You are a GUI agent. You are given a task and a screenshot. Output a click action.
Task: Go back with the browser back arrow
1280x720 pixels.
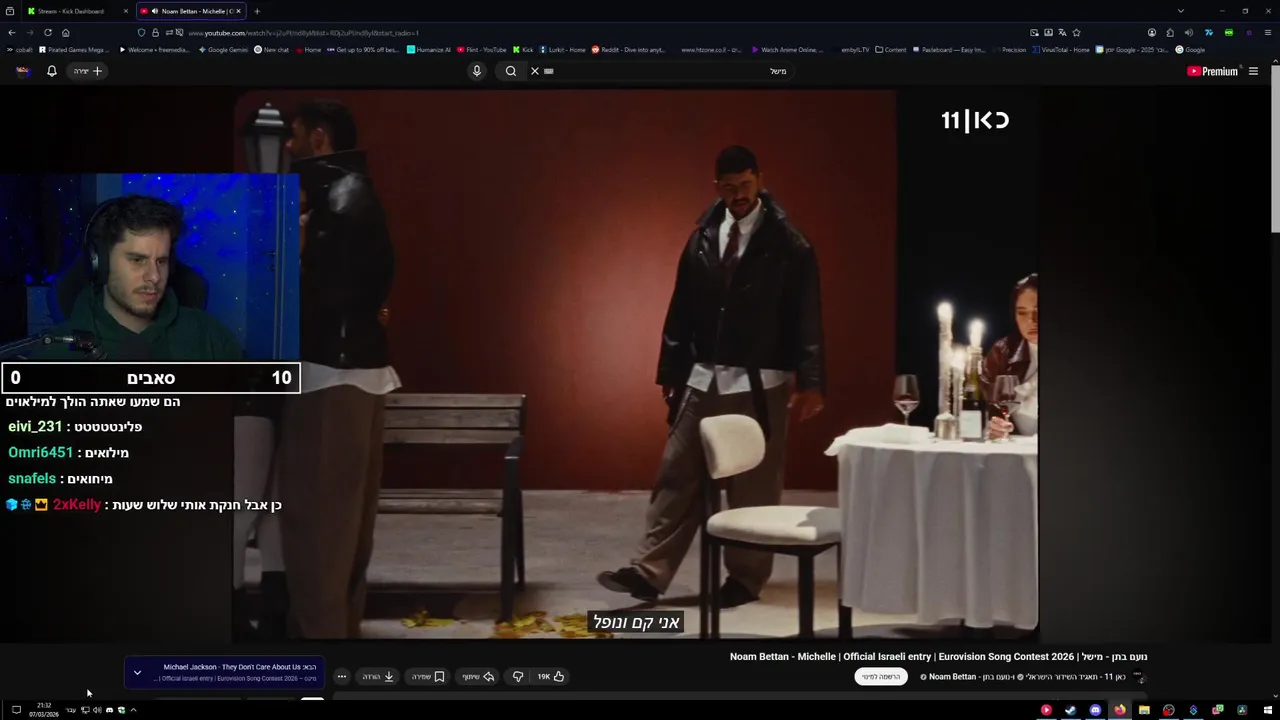[x=12, y=32]
